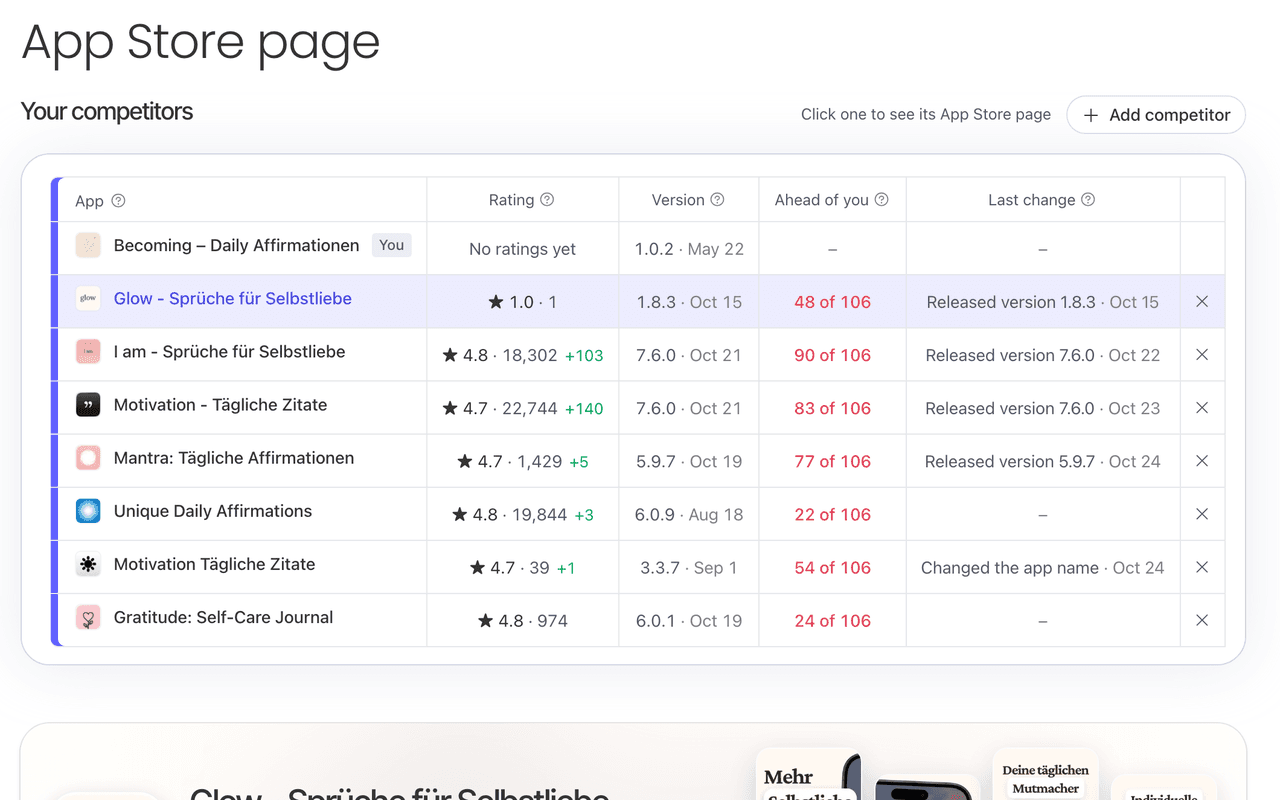Open Glow - Sprüche für Selbstliebe link
Image resolution: width=1280 pixels, height=800 pixels.
[232, 298]
